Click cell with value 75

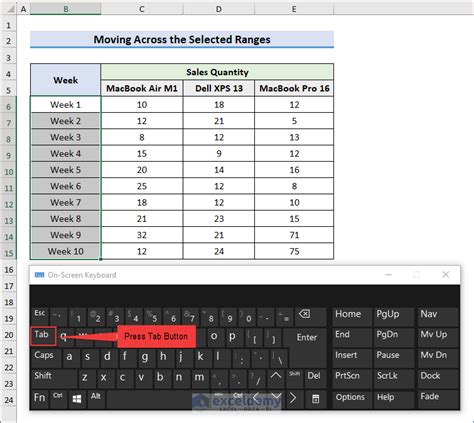pyautogui.click(x=294, y=251)
